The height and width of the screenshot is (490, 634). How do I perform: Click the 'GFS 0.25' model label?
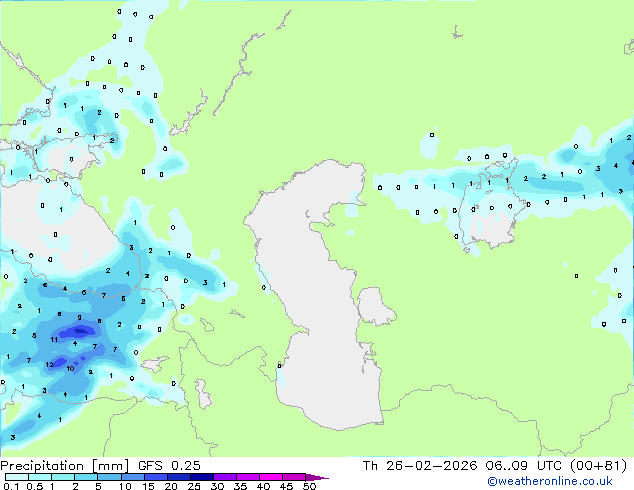(x=169, y=466)
